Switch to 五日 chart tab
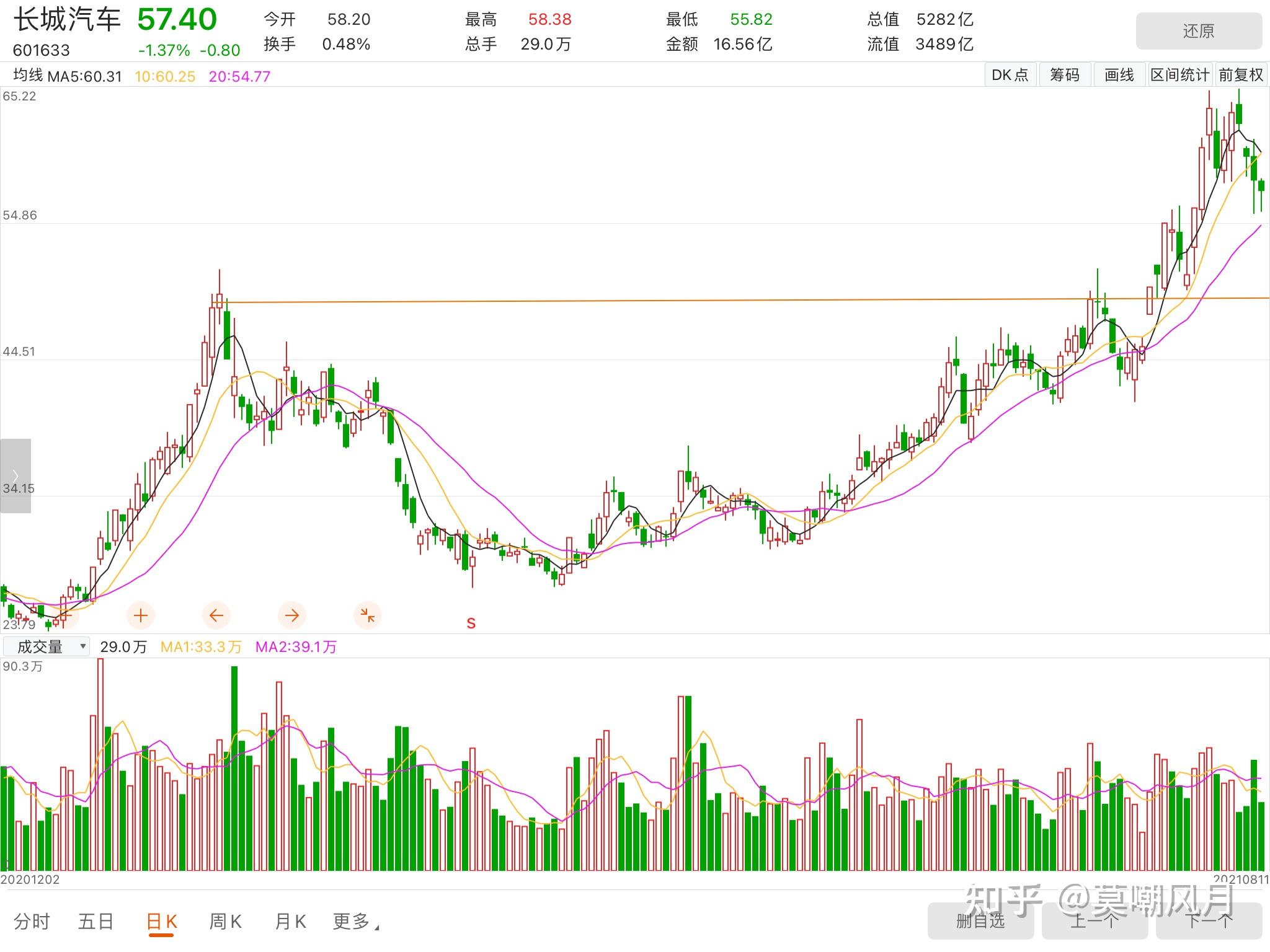Screen dimensions: 1270x952 96,922
